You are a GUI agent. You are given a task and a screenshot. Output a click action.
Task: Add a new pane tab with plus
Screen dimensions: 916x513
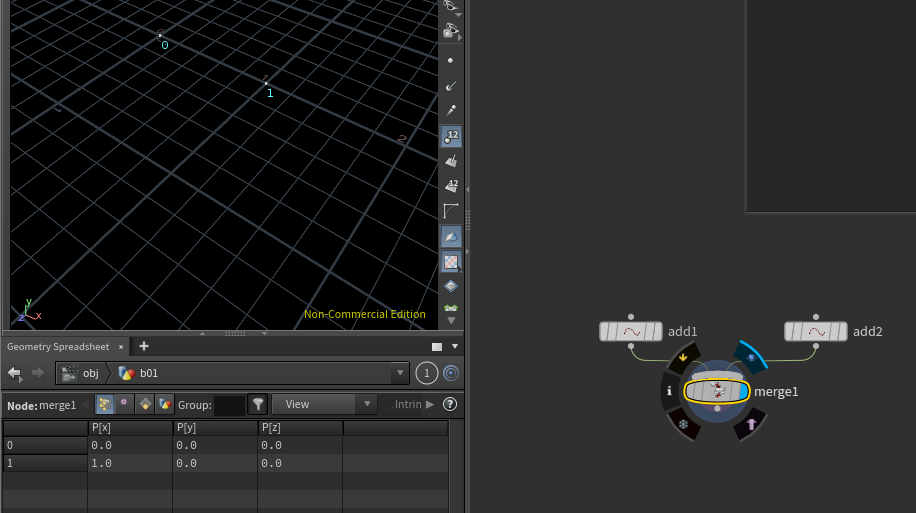tap(144, 346)
